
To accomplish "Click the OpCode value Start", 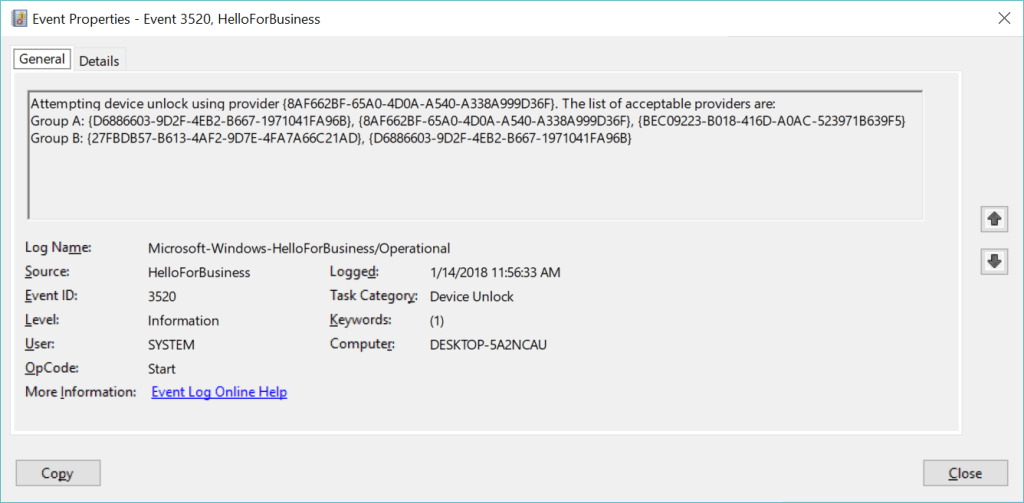I will tap(162, 369).
